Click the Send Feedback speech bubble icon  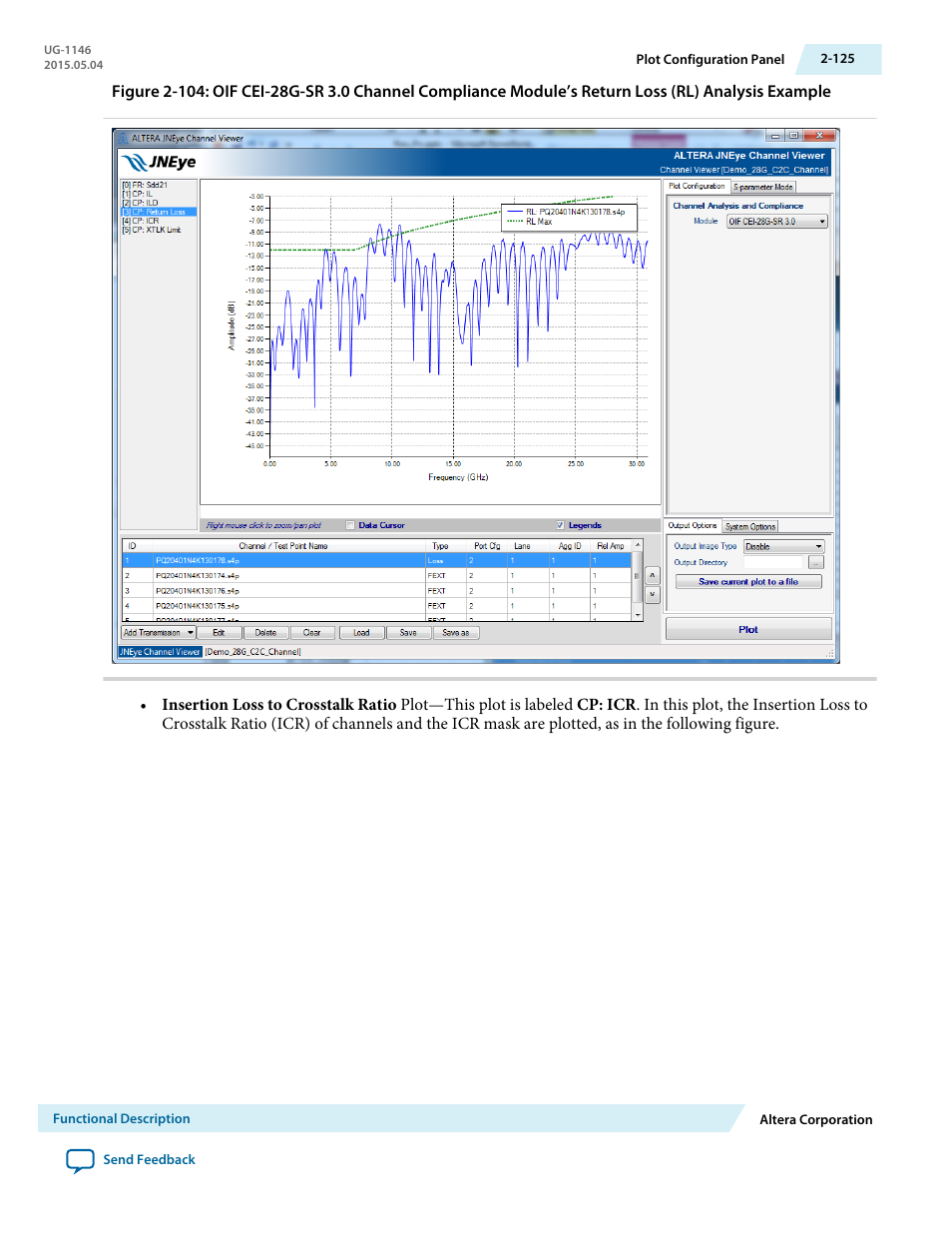(80, 1161)
